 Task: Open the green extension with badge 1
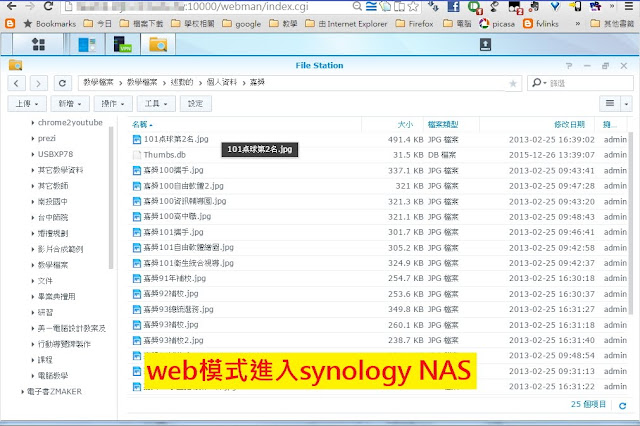click(474, 7)
